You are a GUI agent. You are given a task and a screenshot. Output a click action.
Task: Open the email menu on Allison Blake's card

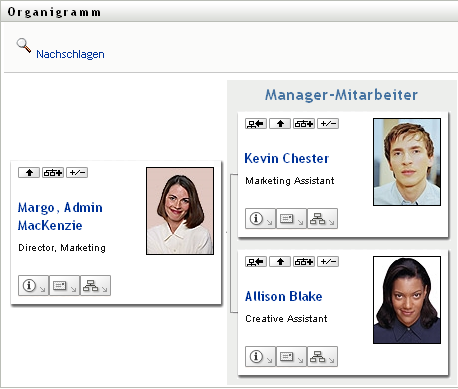point(291,357)
